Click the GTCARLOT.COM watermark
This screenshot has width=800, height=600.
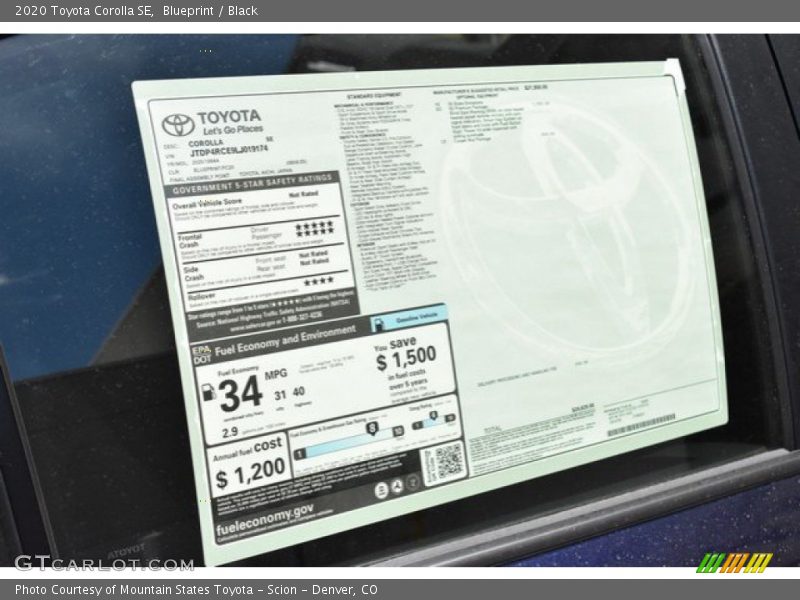coord(103,563)
